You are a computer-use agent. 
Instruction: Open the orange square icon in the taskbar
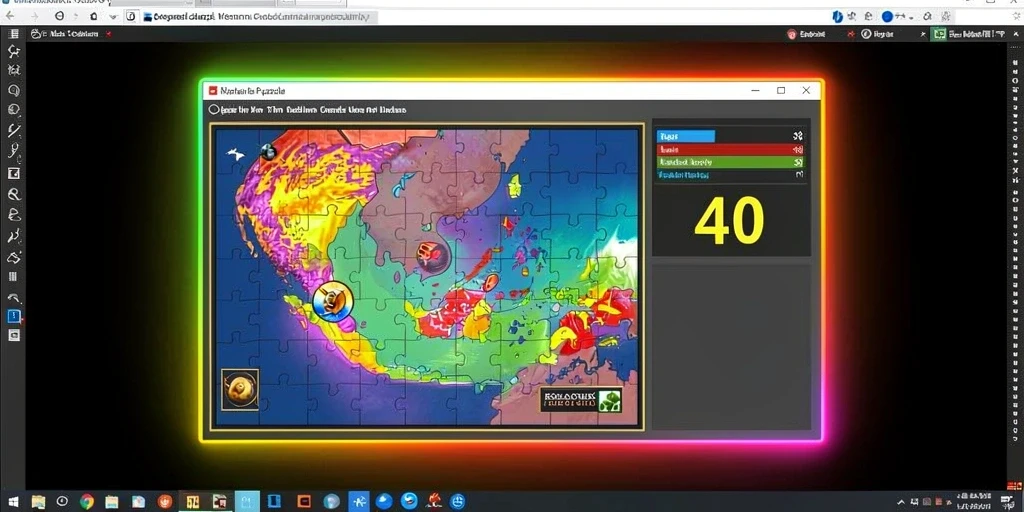304,502
